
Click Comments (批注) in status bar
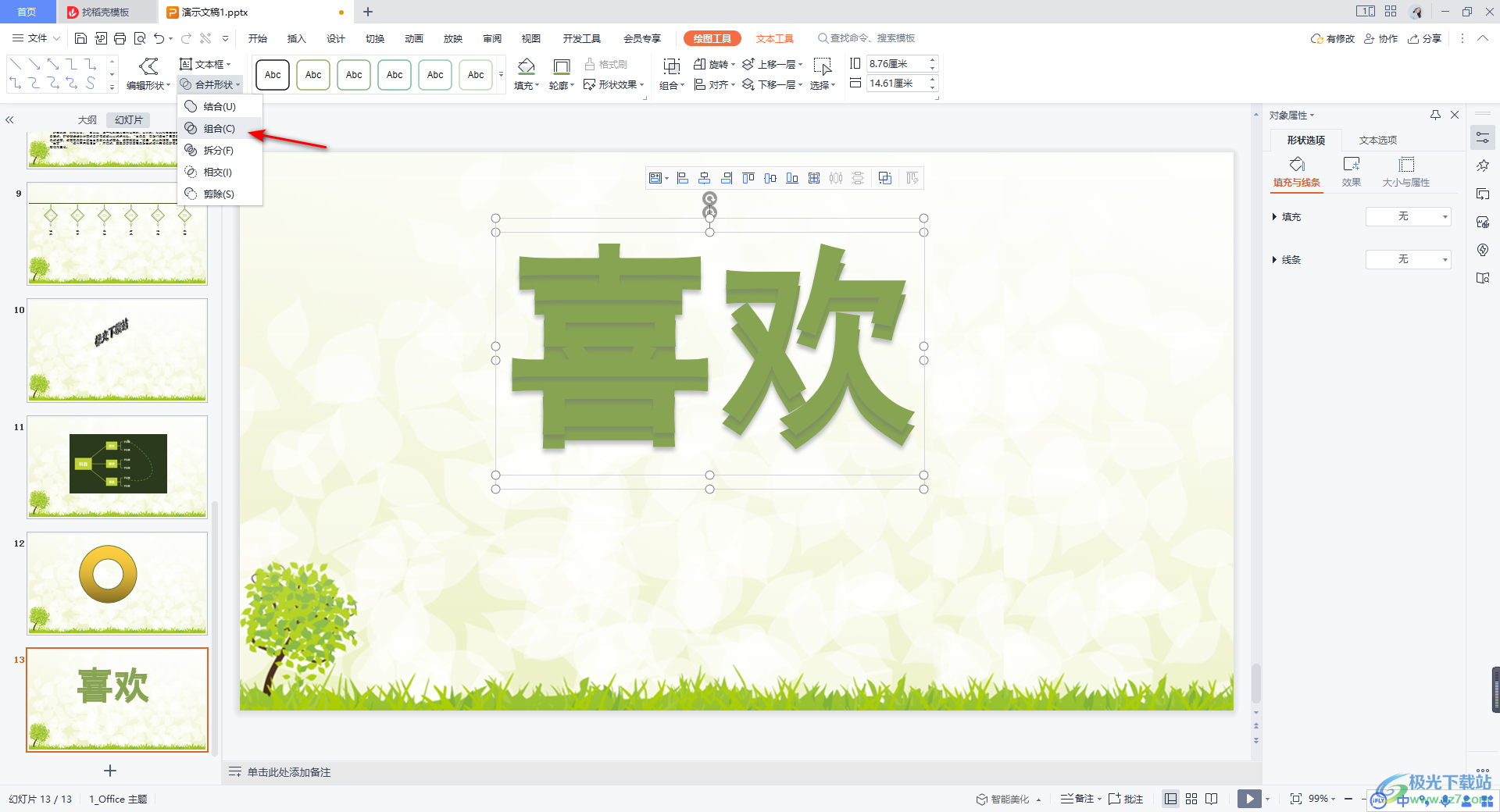click(x=1126, y=799)
